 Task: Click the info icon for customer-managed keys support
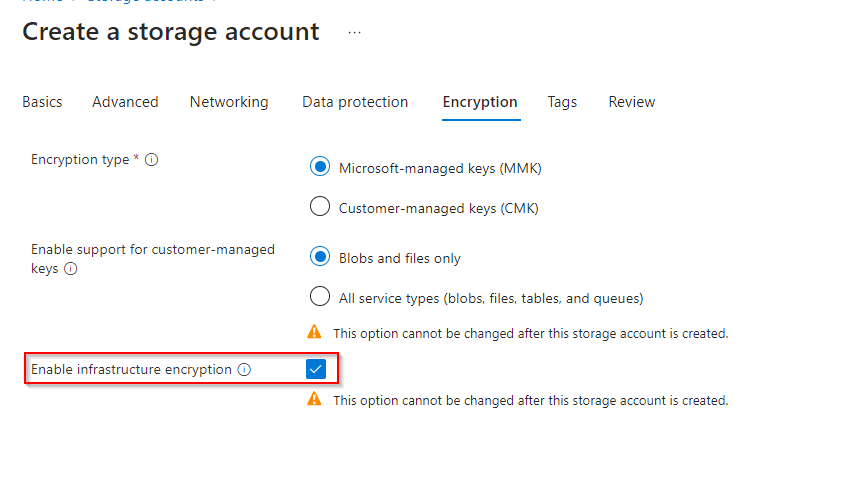pos(70,269)
